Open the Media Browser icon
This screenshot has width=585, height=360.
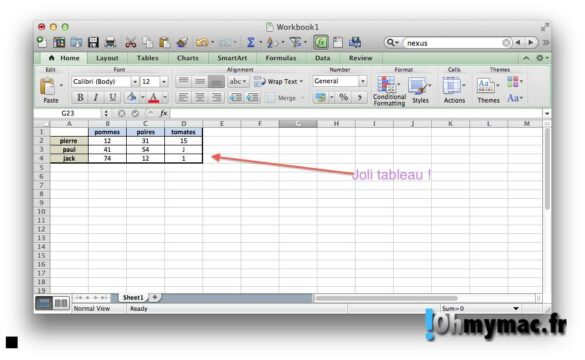click(x=355, y=43)
